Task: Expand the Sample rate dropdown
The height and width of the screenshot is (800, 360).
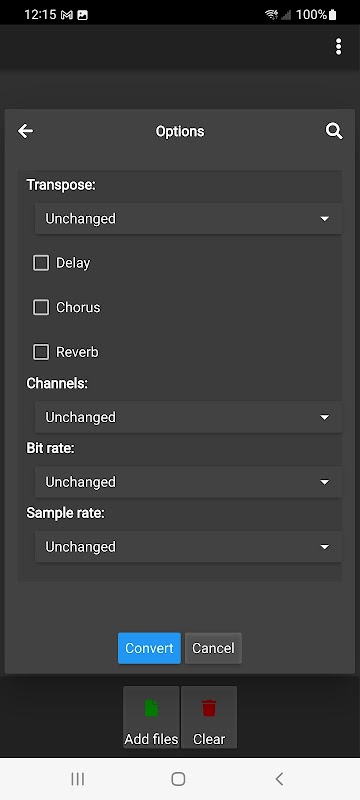Action: click(x=188, y=547)
